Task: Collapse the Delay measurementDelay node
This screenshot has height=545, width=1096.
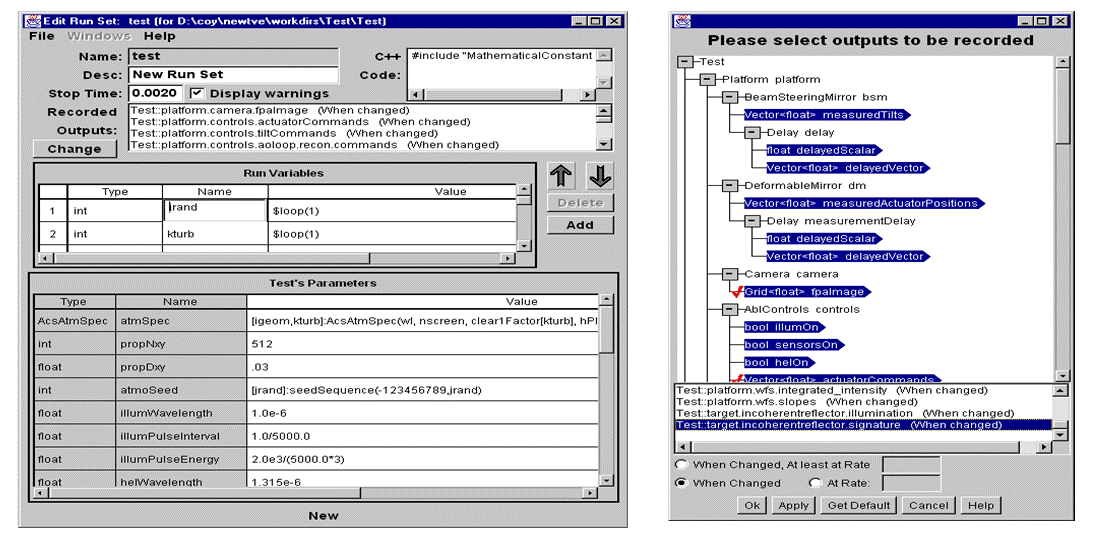Action: pos(752,221)
